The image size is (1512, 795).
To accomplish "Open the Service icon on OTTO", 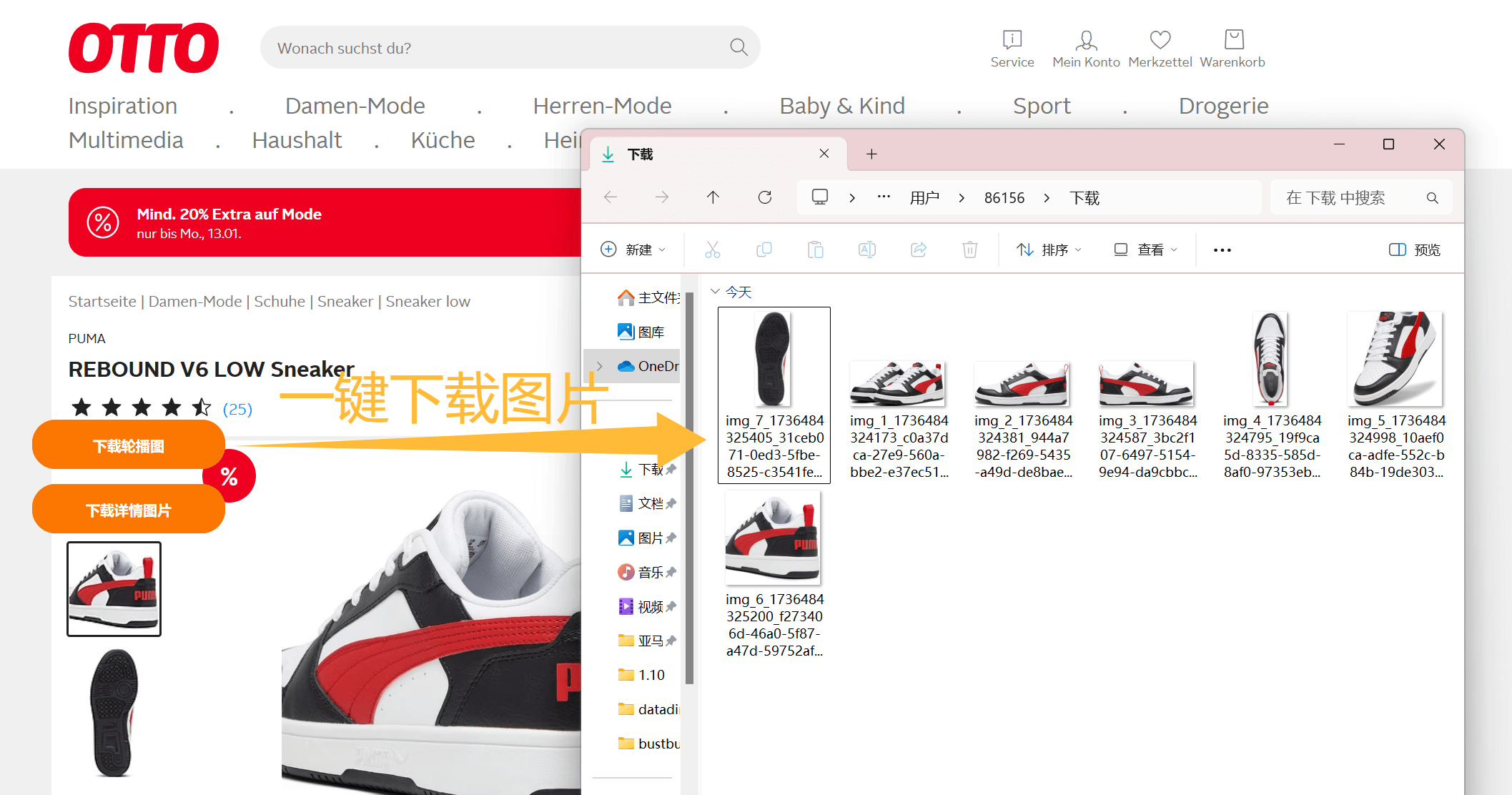I will 1012,49.
